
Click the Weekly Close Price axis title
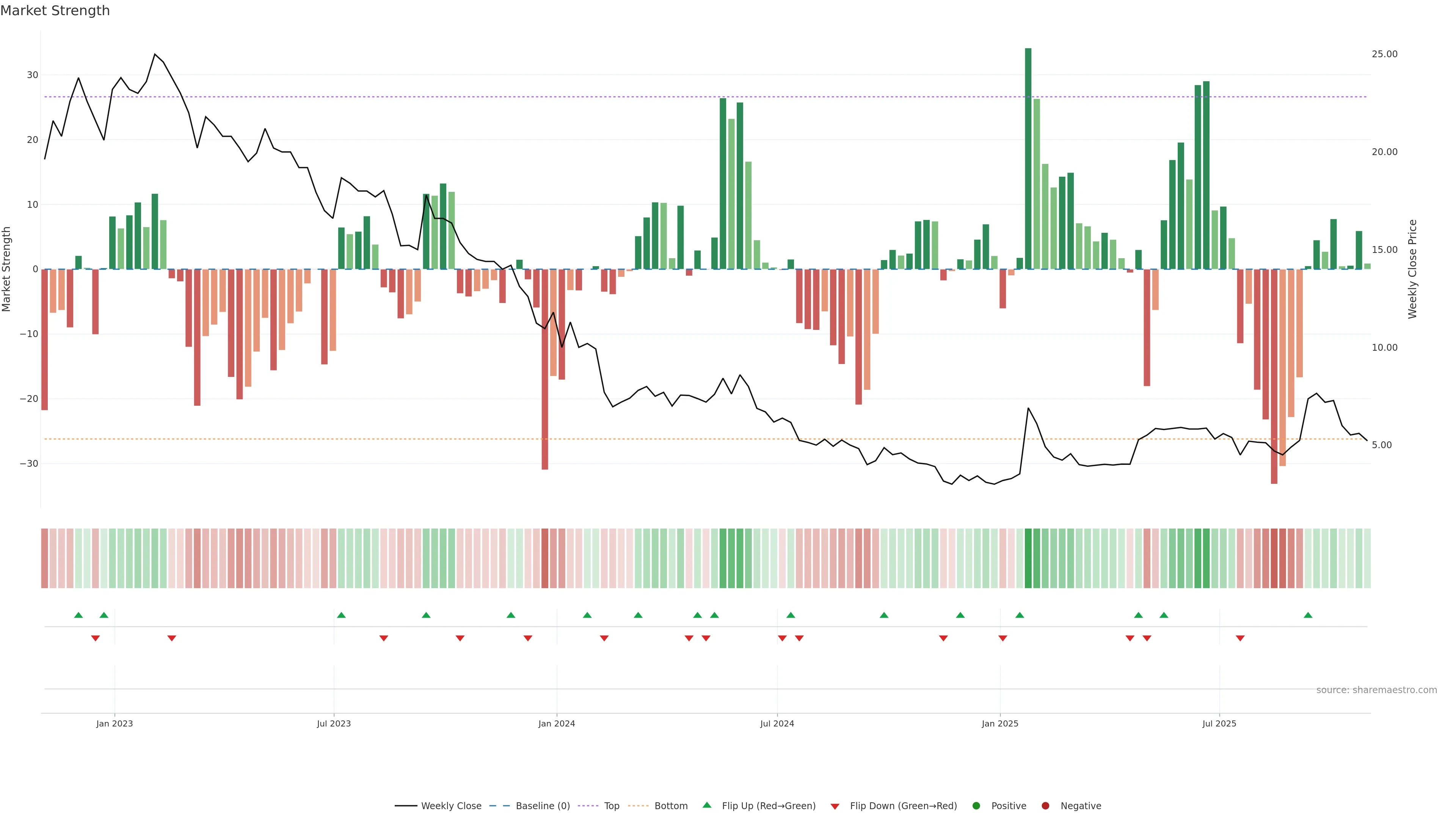[1412, 269]
